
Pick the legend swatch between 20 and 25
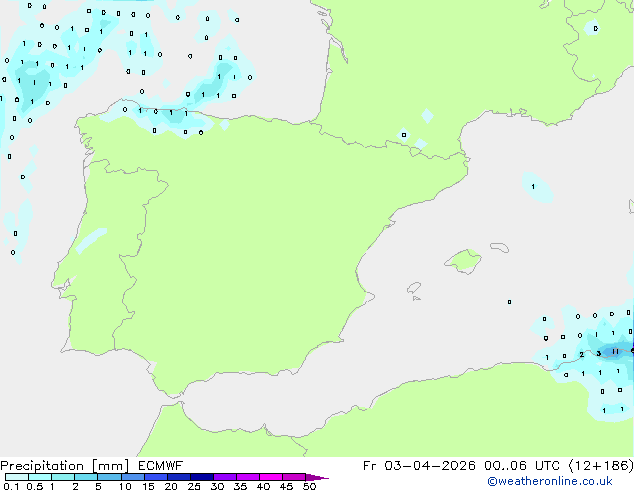click(x=178, y=477)
